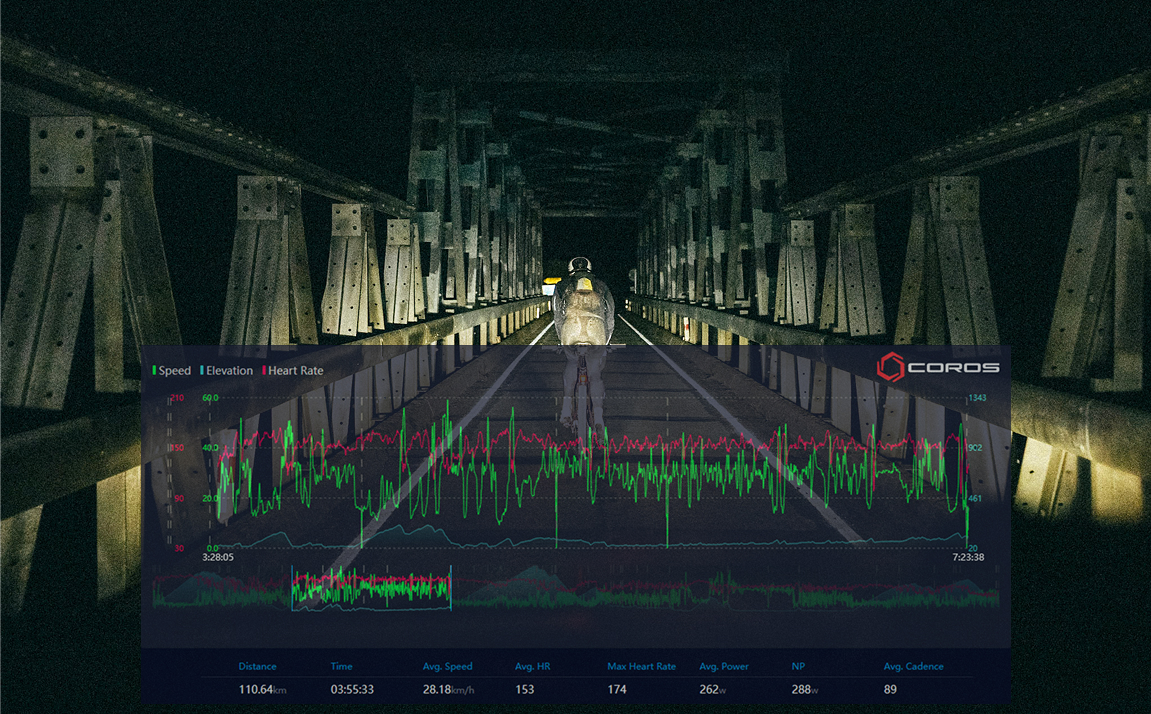Viewport: 1151px width, 714px height.
Task: Select the left handle of the range selector
Action: coord(292,588)
